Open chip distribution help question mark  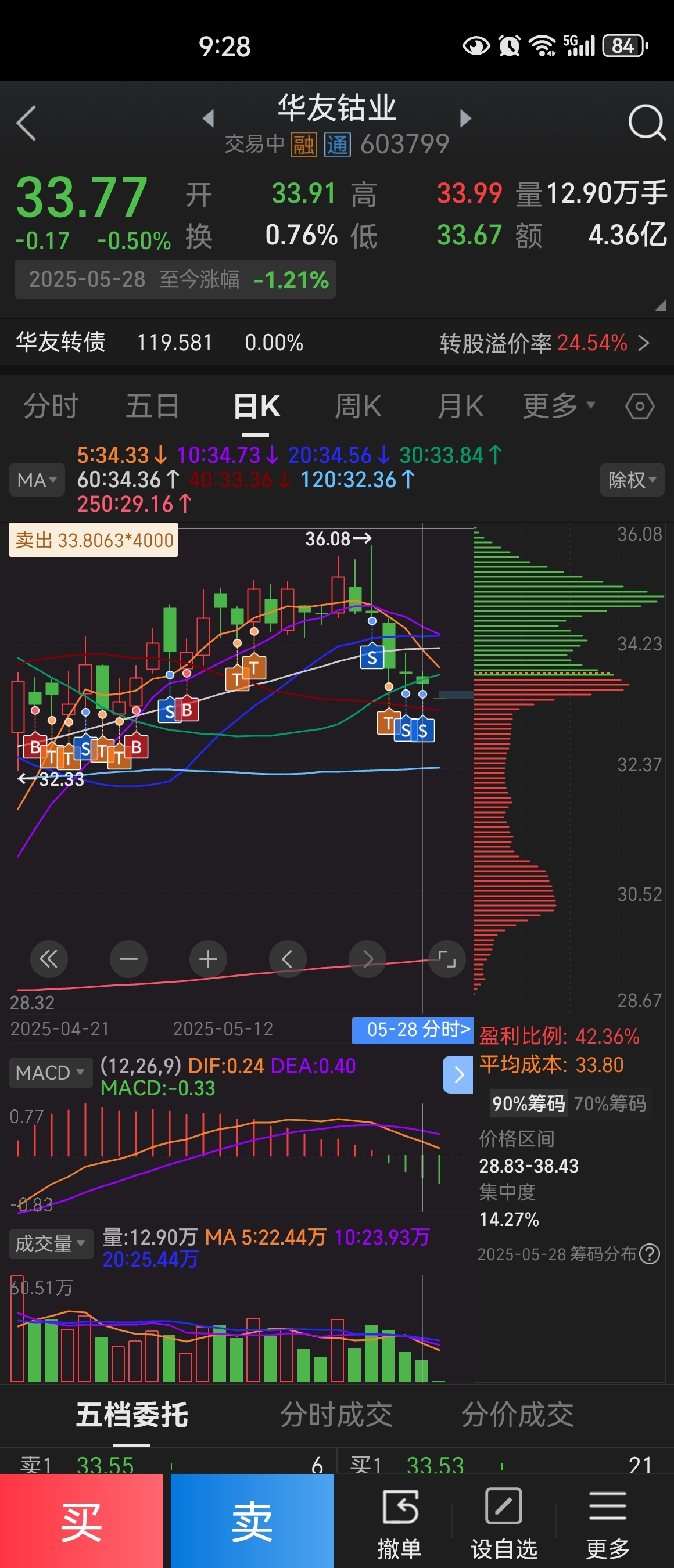[x=650, y=1254]
